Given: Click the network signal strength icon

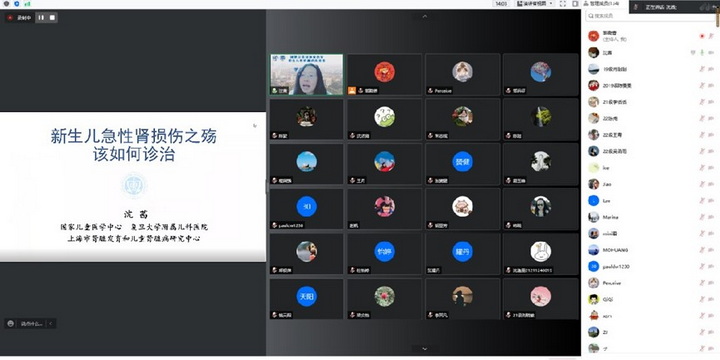Looking at the screenshot, I should point(27,4).
